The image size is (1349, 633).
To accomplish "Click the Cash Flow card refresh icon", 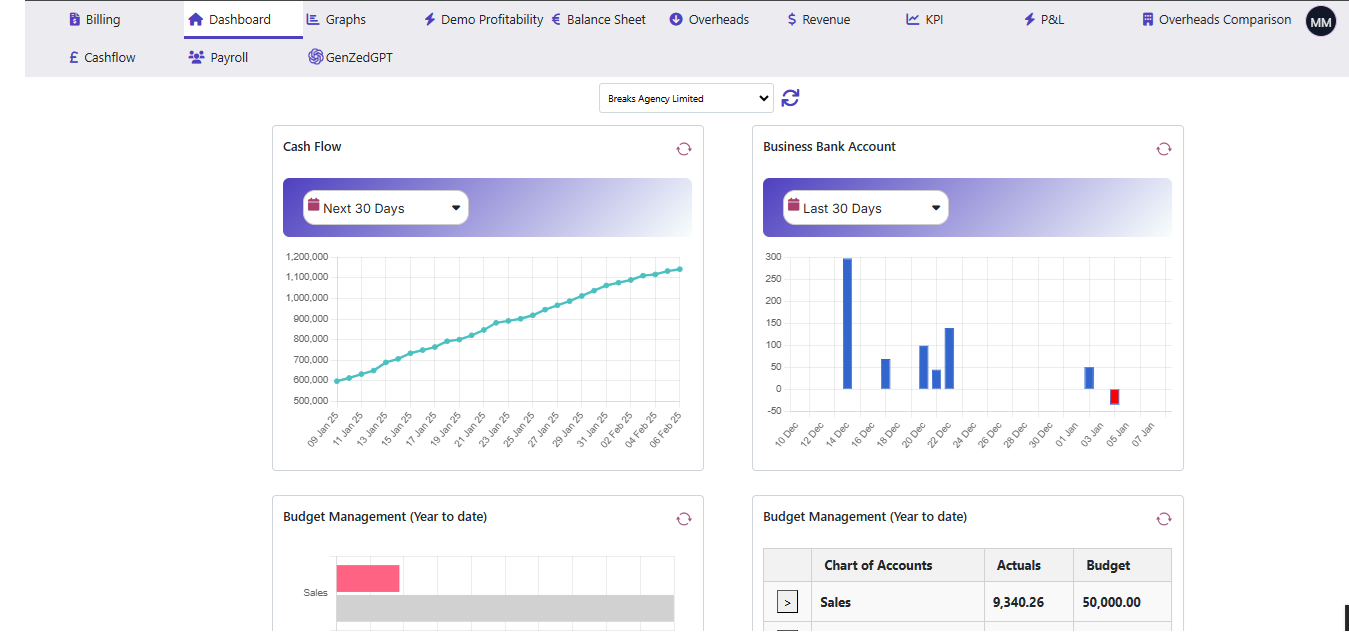I will pos(683,149).
